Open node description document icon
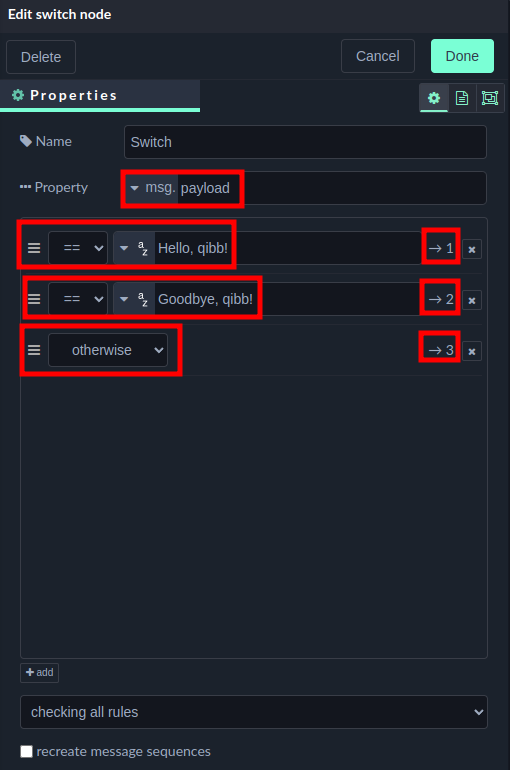Screen dimensions: 510x770 (x=462, y=98)
